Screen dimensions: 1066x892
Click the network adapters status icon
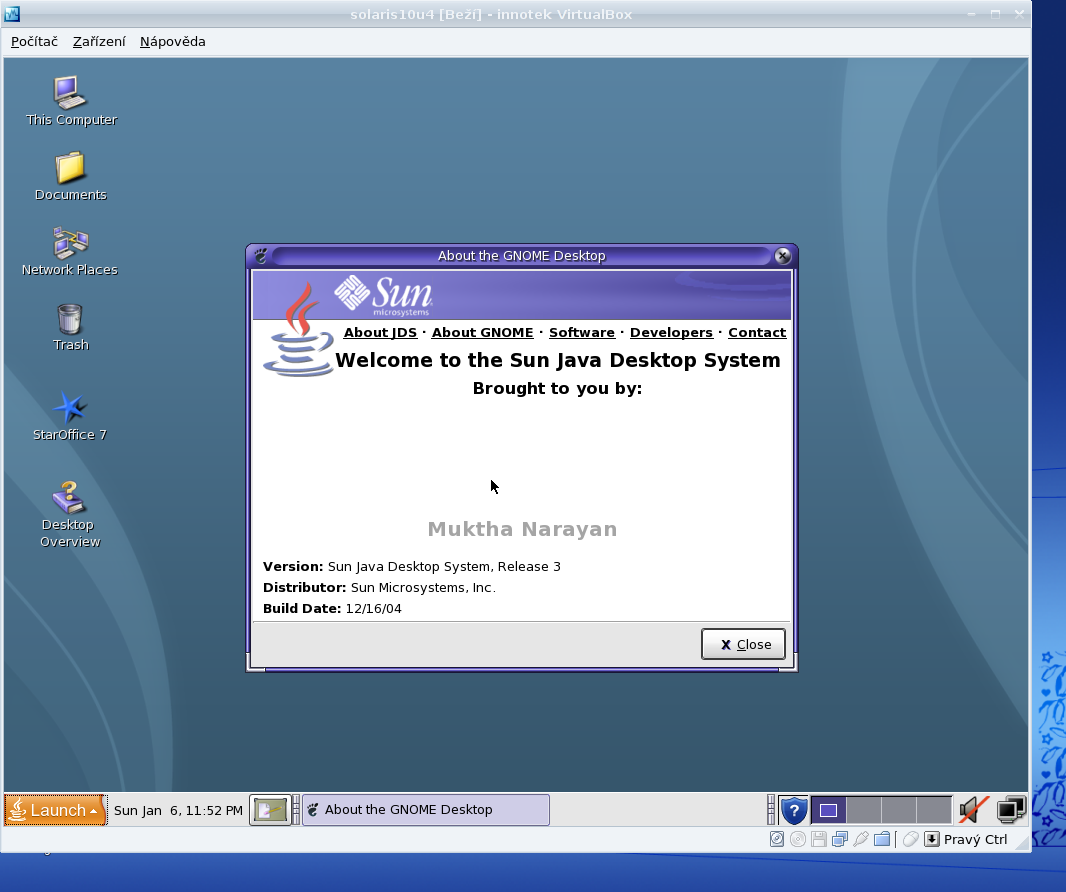tap(840, 839)
